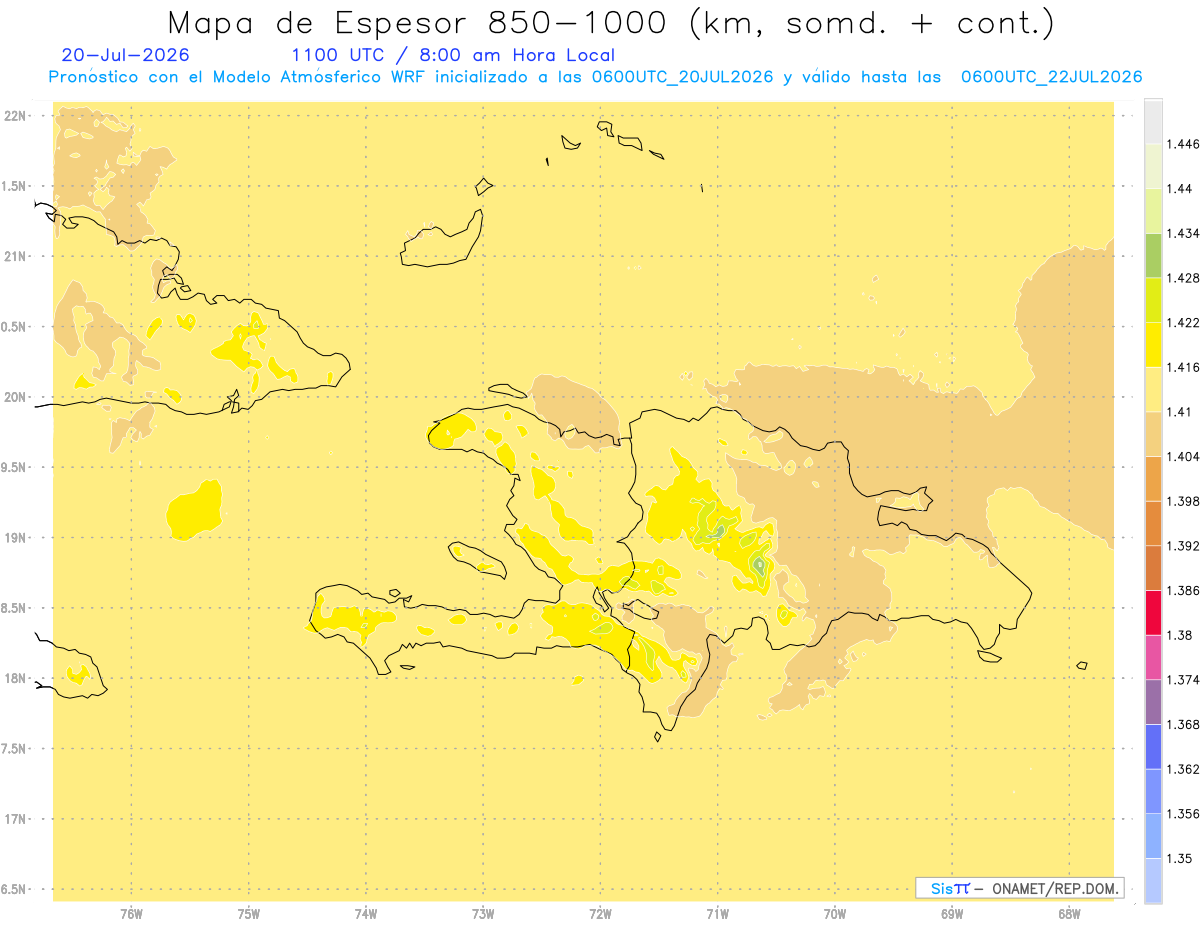The width and height of the screenshot is (1200, 927).
Task: Click the '21N' latitude axis label
Action: point(17,256)
